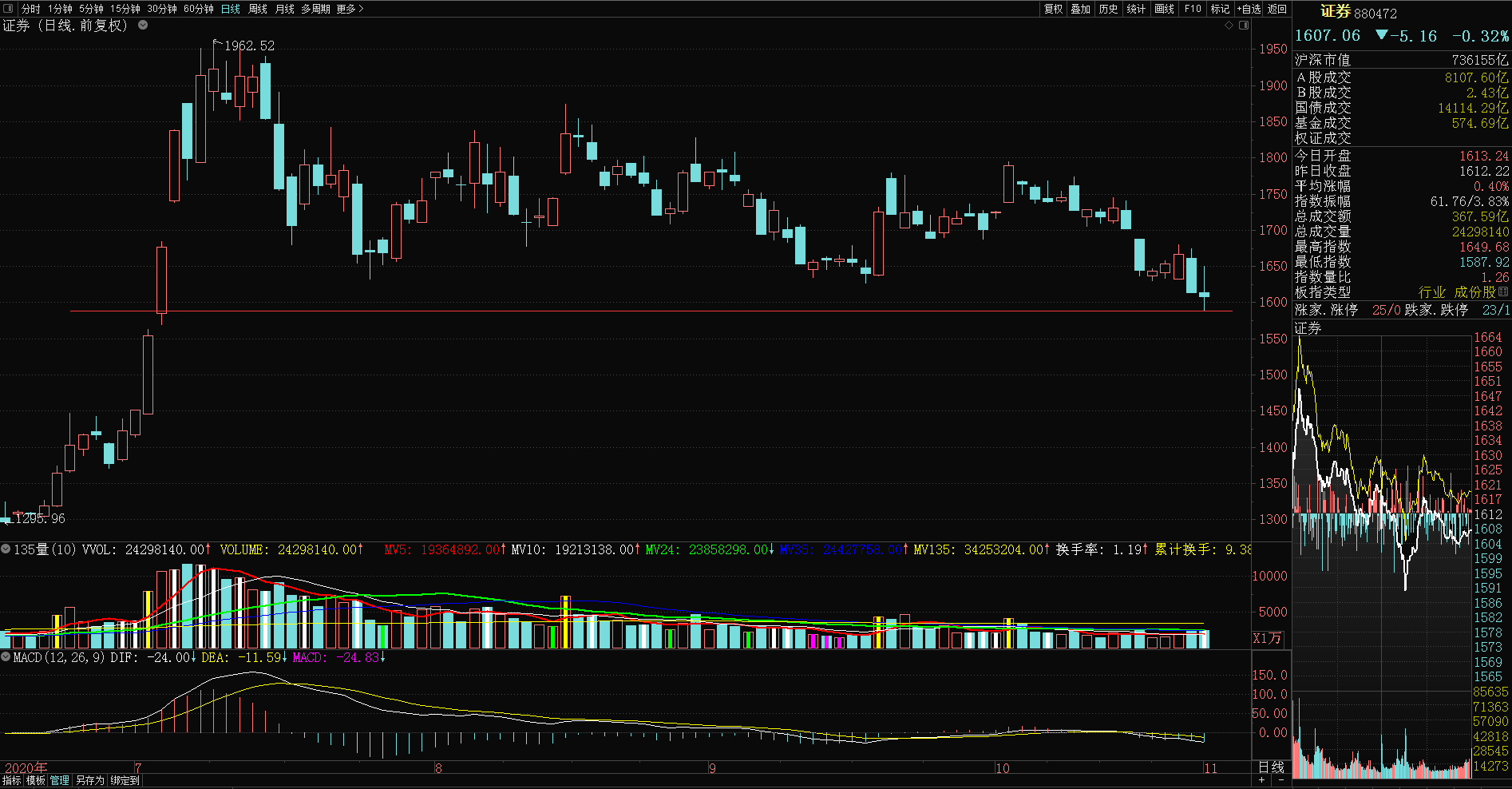
Task: Switch to 周线 weekly chart
Action: [x=258, y=9]
